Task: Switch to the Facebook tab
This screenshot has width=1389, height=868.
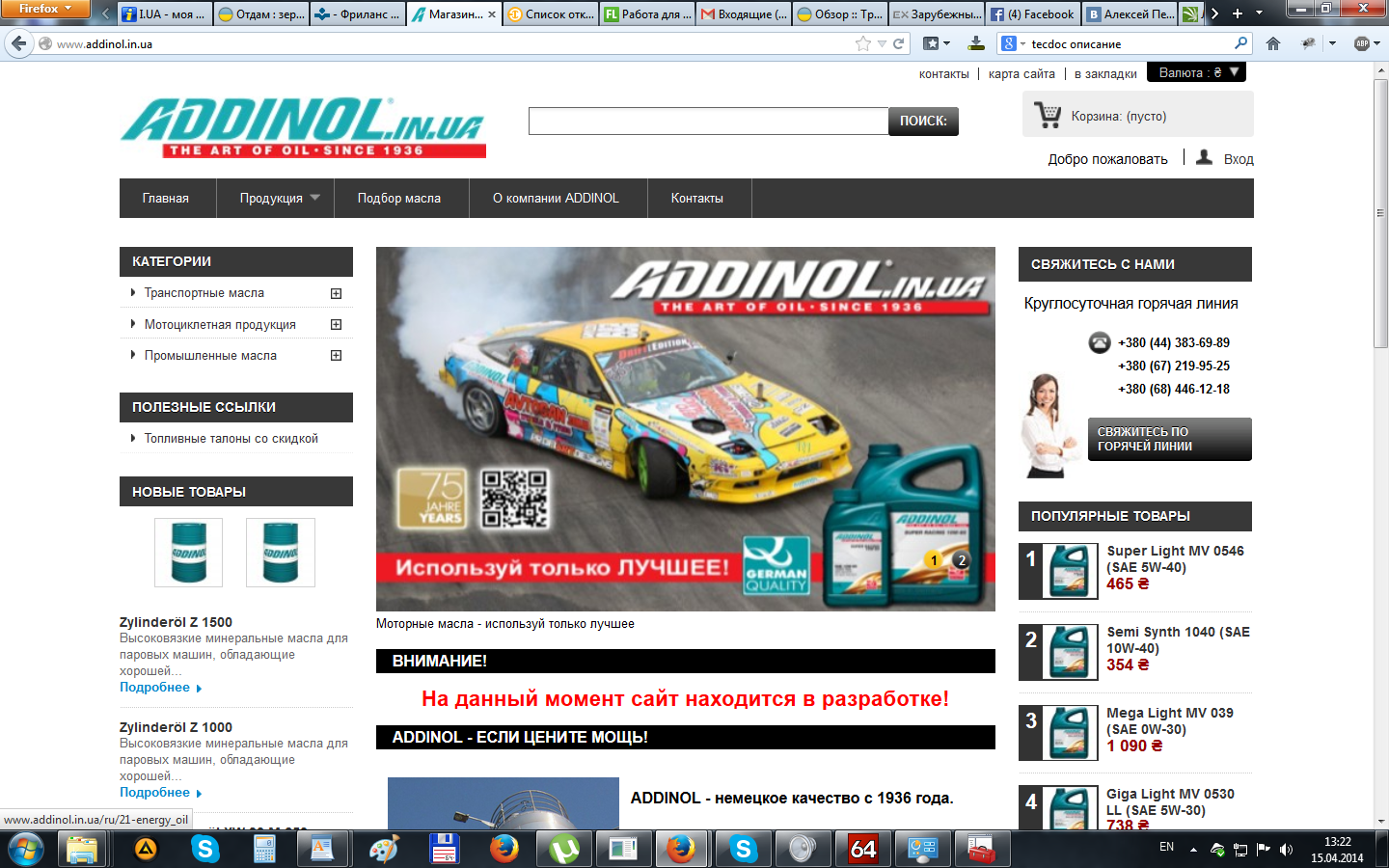Action: pos(1032,14)
